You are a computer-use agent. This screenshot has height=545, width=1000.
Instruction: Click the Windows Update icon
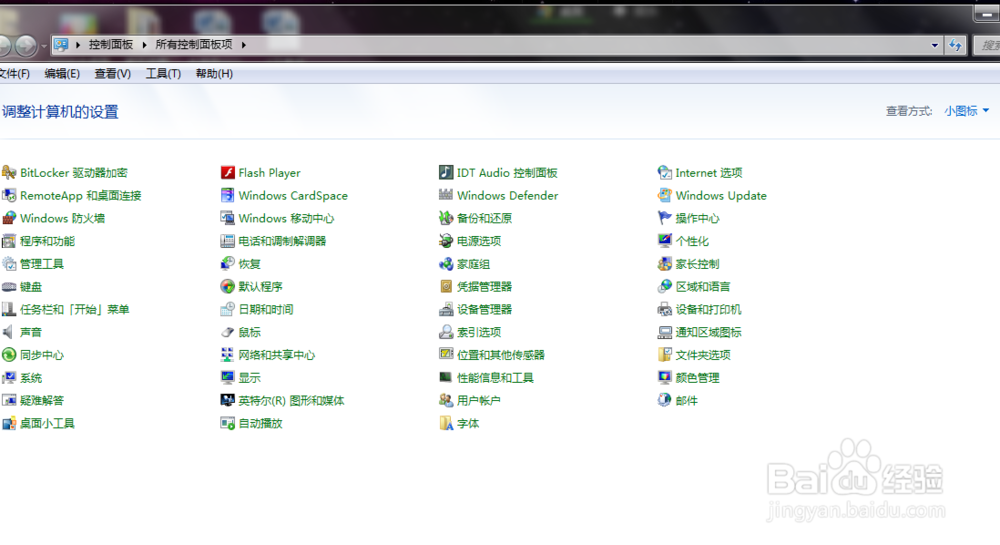pos(665,195)
